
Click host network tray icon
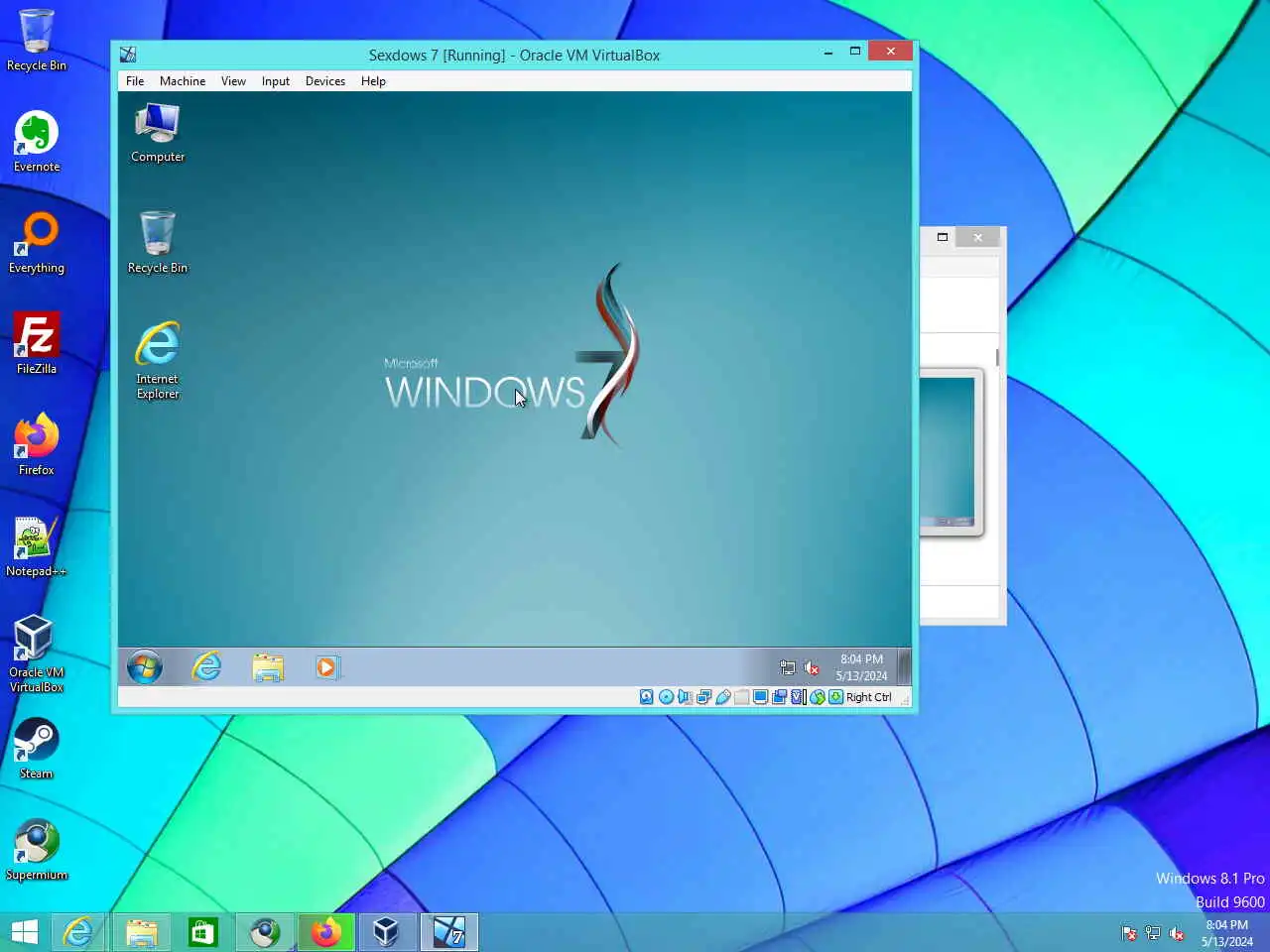[x=1153, y=933]
